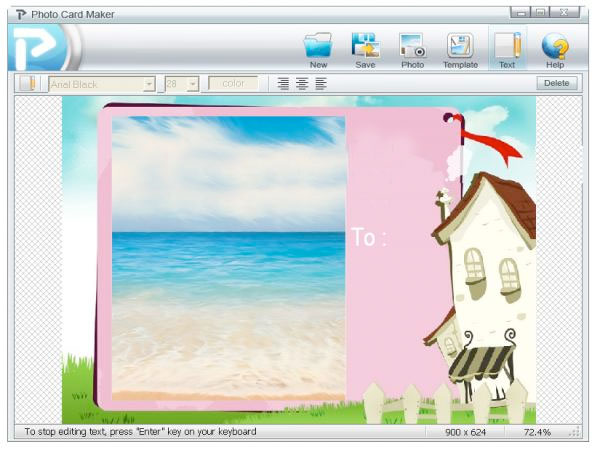Expand the Arial Black font dropdown

click(x=149, y=84)
